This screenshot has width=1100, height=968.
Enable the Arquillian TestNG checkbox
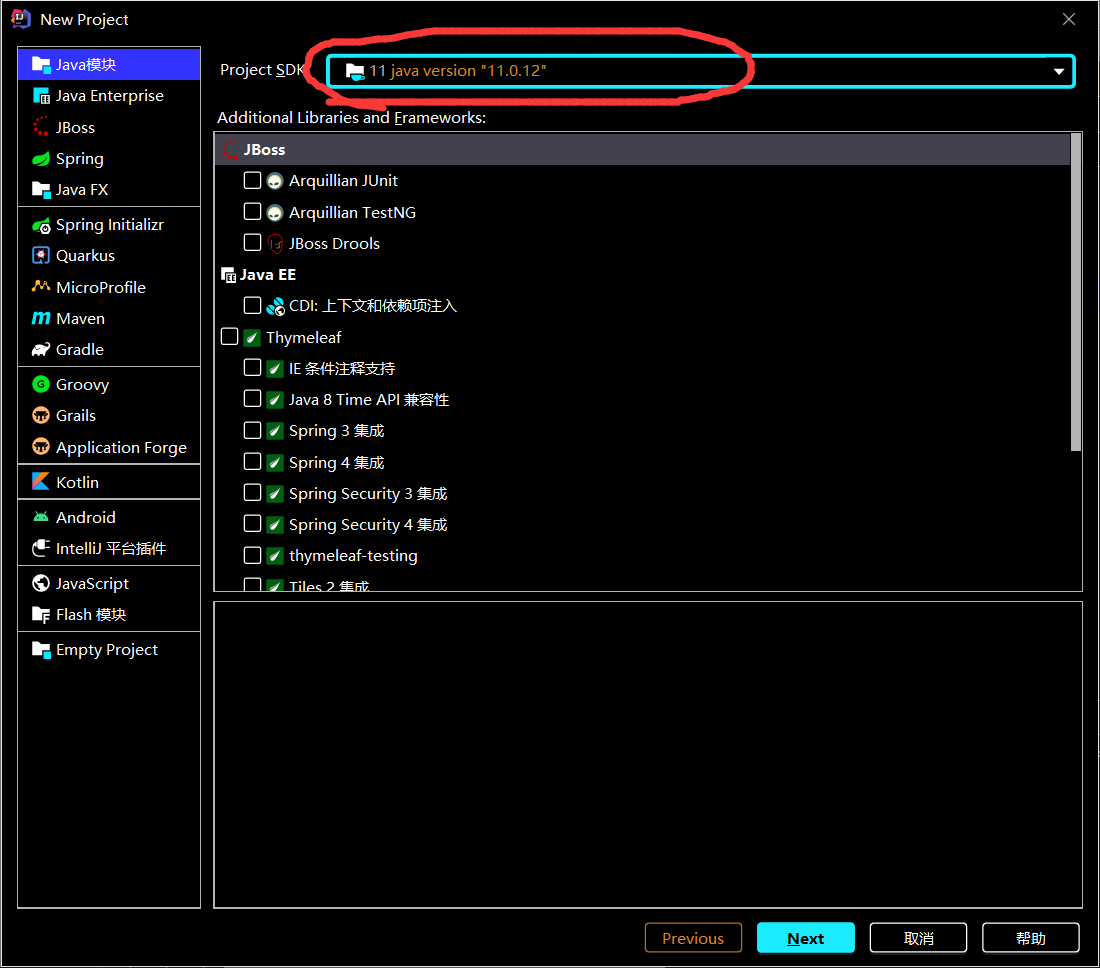(252, 211)
